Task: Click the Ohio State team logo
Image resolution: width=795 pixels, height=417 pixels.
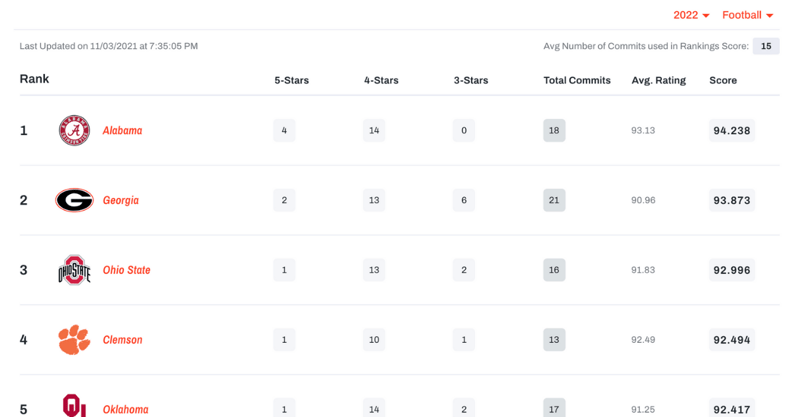Action: click(75, 270)
